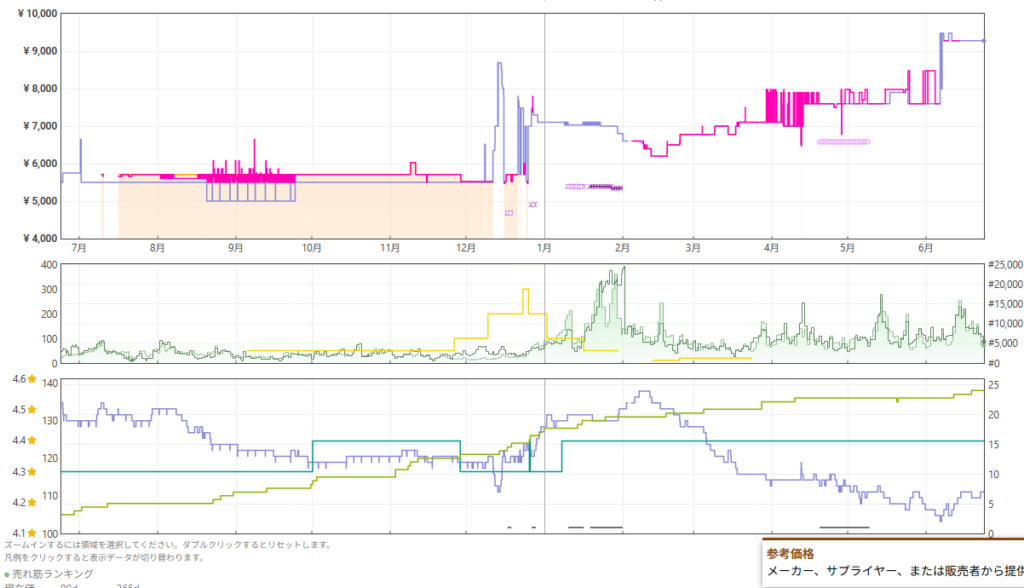Click the #20,000 rank axis label
The image size is (1024, 588).
pos(1005,284)
